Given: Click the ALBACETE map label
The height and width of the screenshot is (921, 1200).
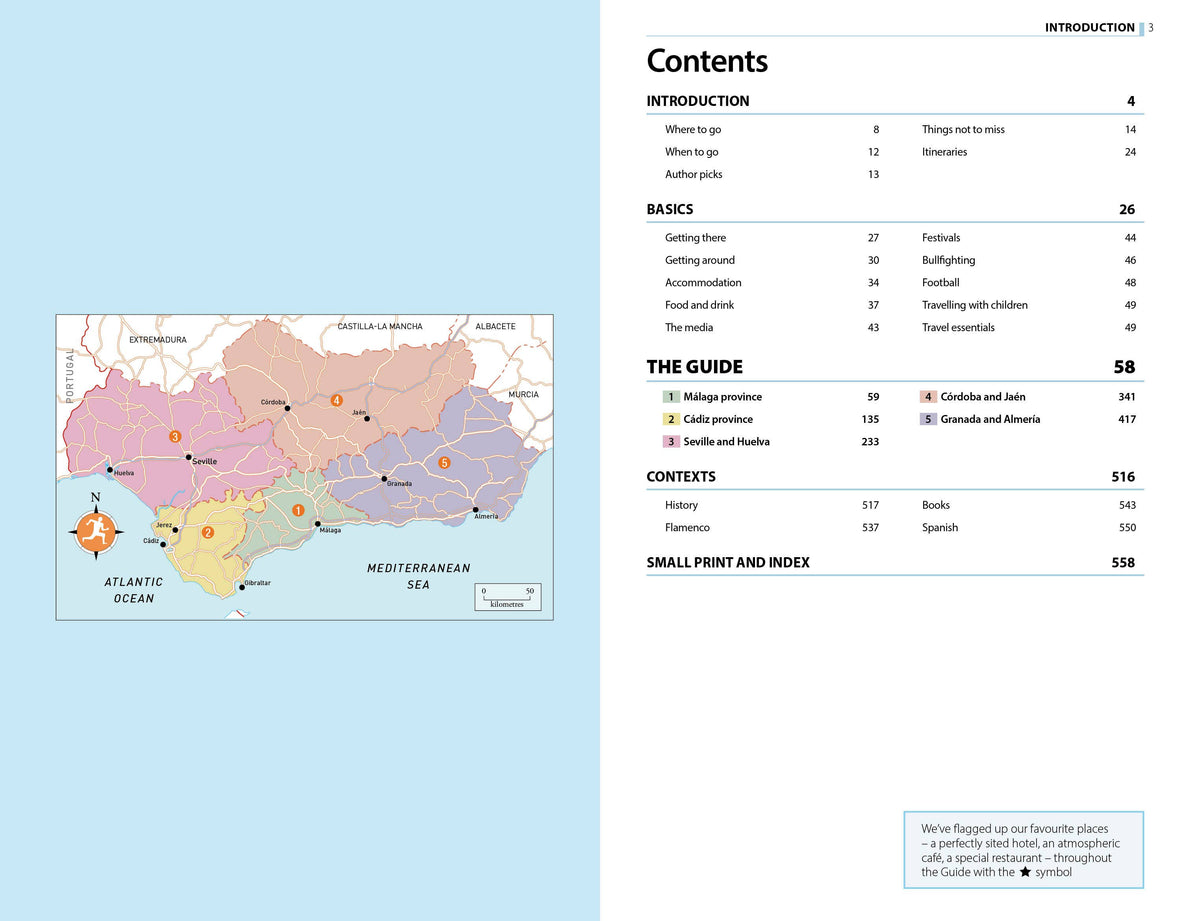Looking at the screenshot, I should [x=495, y=327].
